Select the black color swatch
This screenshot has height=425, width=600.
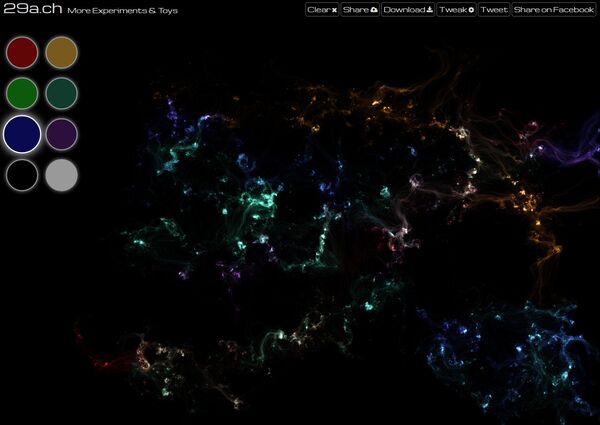pos(21,175)
